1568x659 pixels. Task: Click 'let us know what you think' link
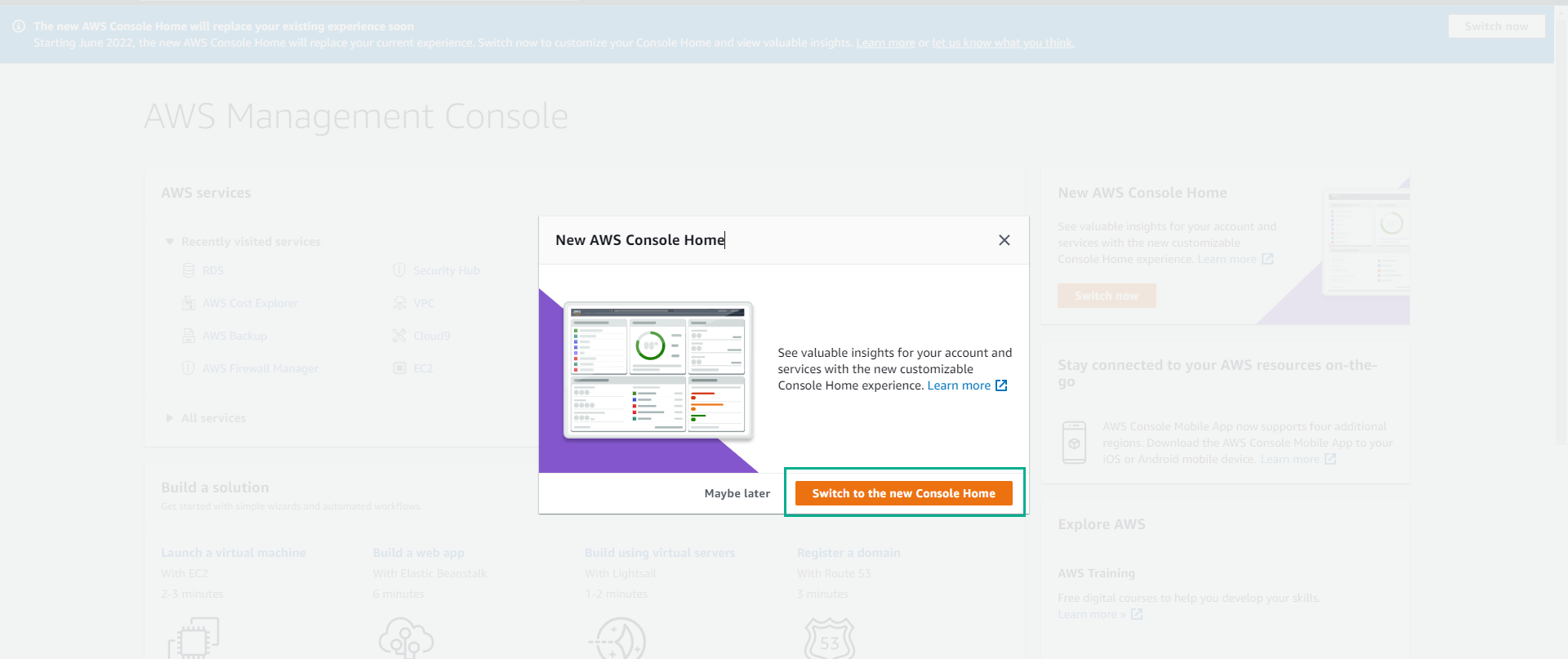[1004, 42]
